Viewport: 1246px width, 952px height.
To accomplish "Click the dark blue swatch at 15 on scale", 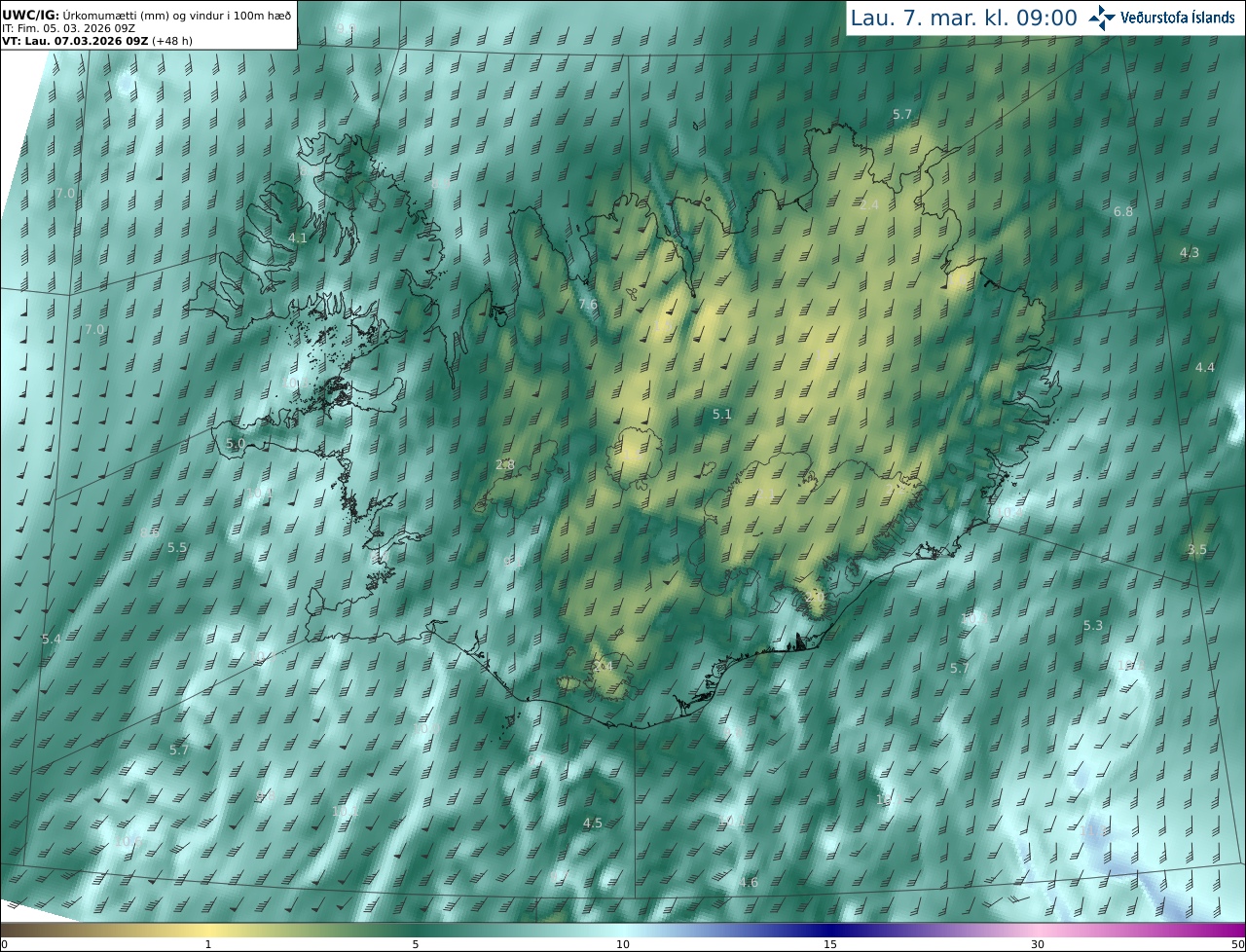I will tap(830, 931).
